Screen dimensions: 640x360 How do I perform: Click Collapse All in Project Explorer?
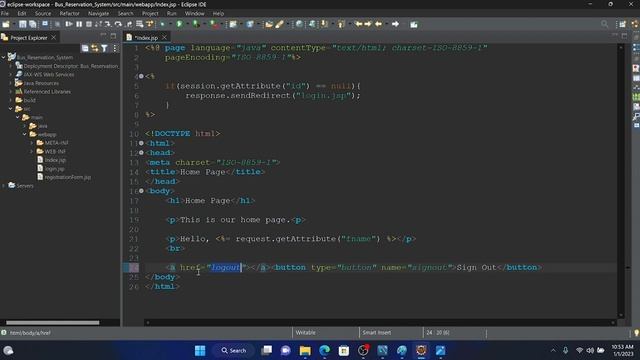(85, 49)
